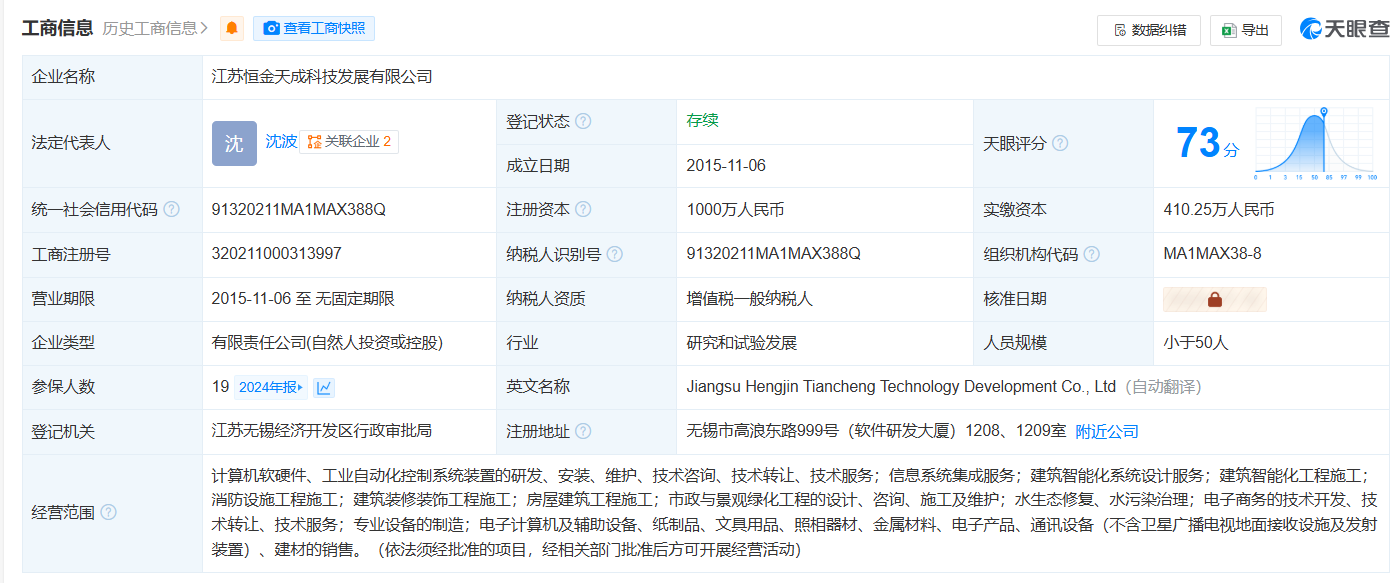
Task: Click the 营业期限 label cell
Action: click(112, 299)
